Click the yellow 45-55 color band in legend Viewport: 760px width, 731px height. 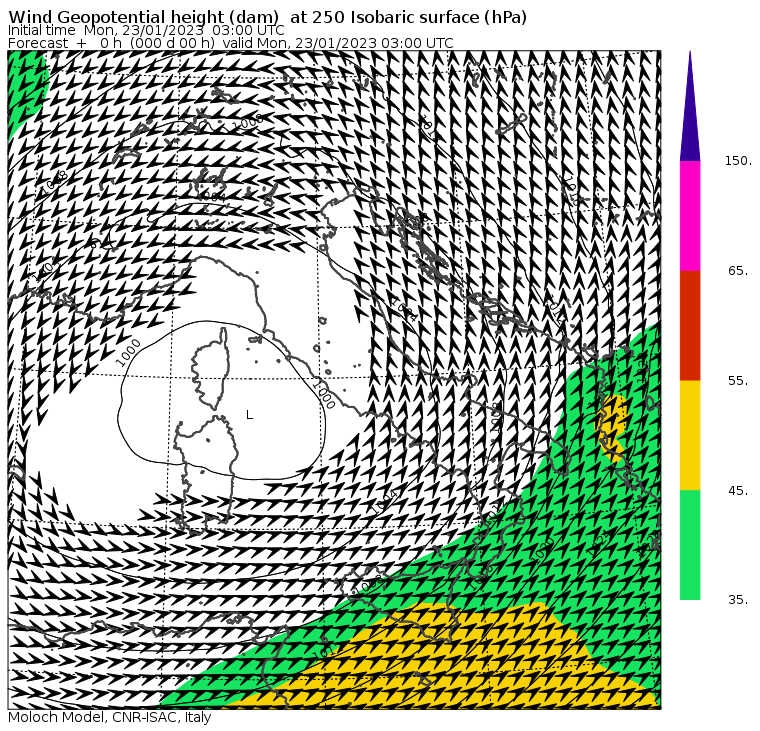(x=690, y=435)
